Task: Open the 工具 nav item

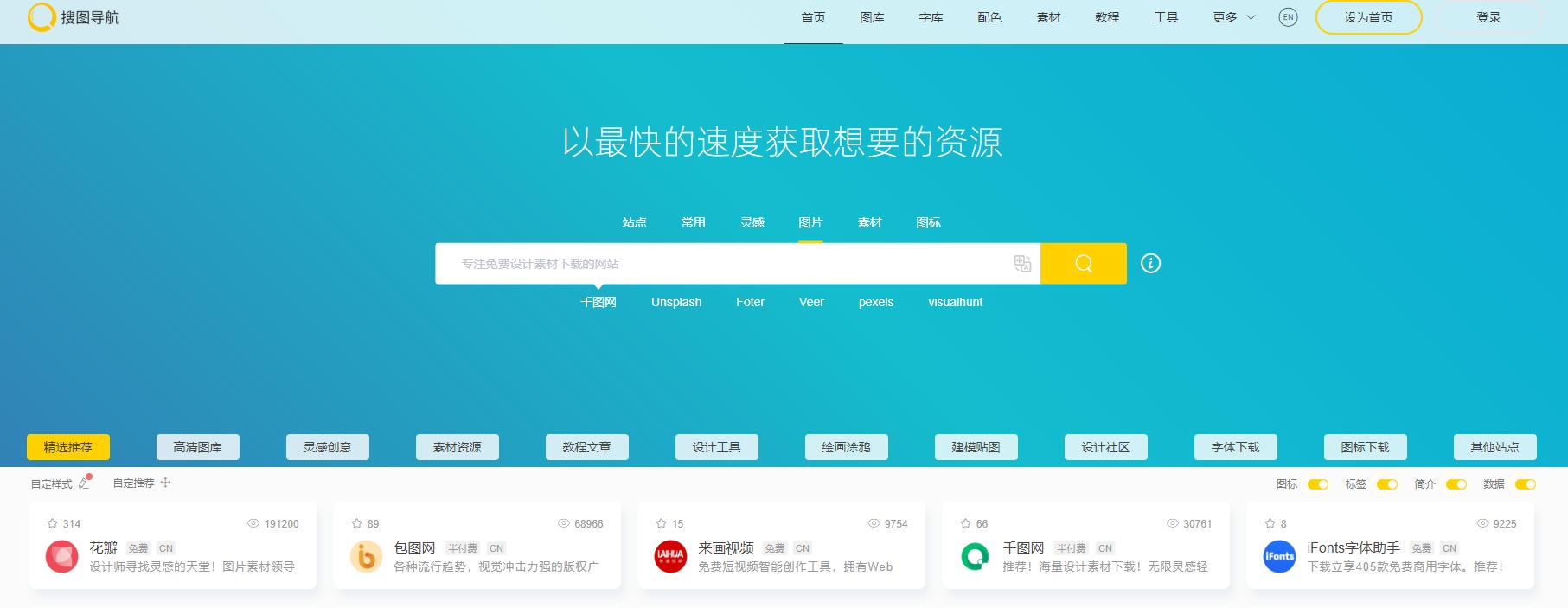Action: pos(1167,17)
